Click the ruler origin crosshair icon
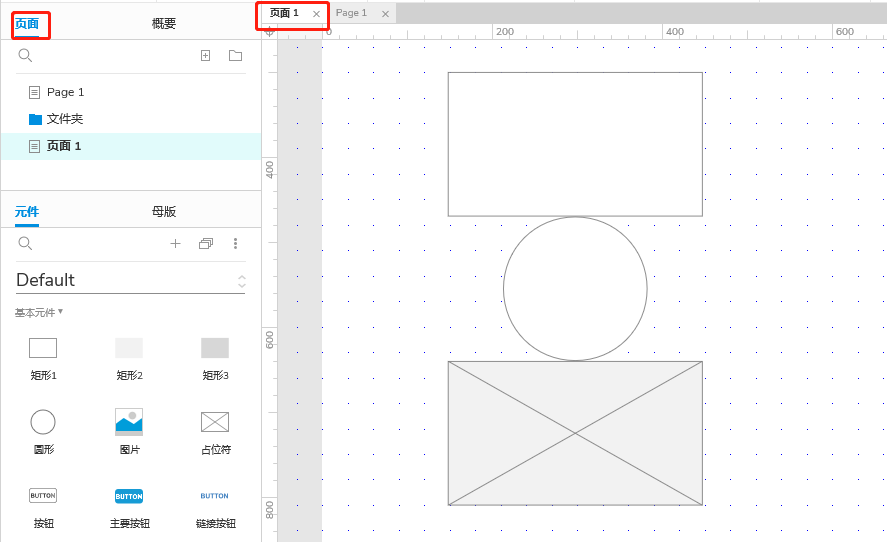 270,32
